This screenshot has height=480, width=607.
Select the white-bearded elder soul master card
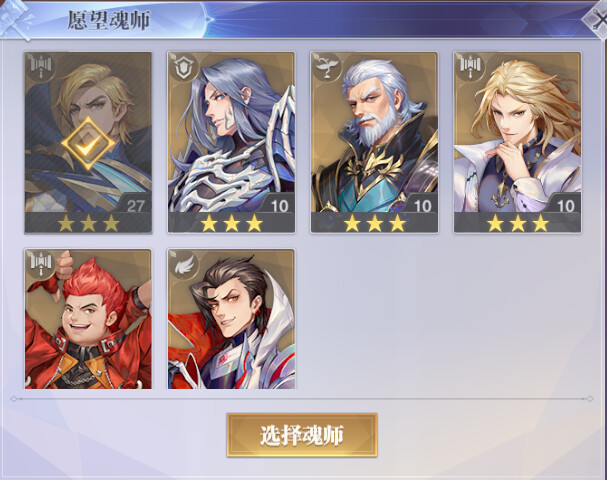[x=374, y=142]
